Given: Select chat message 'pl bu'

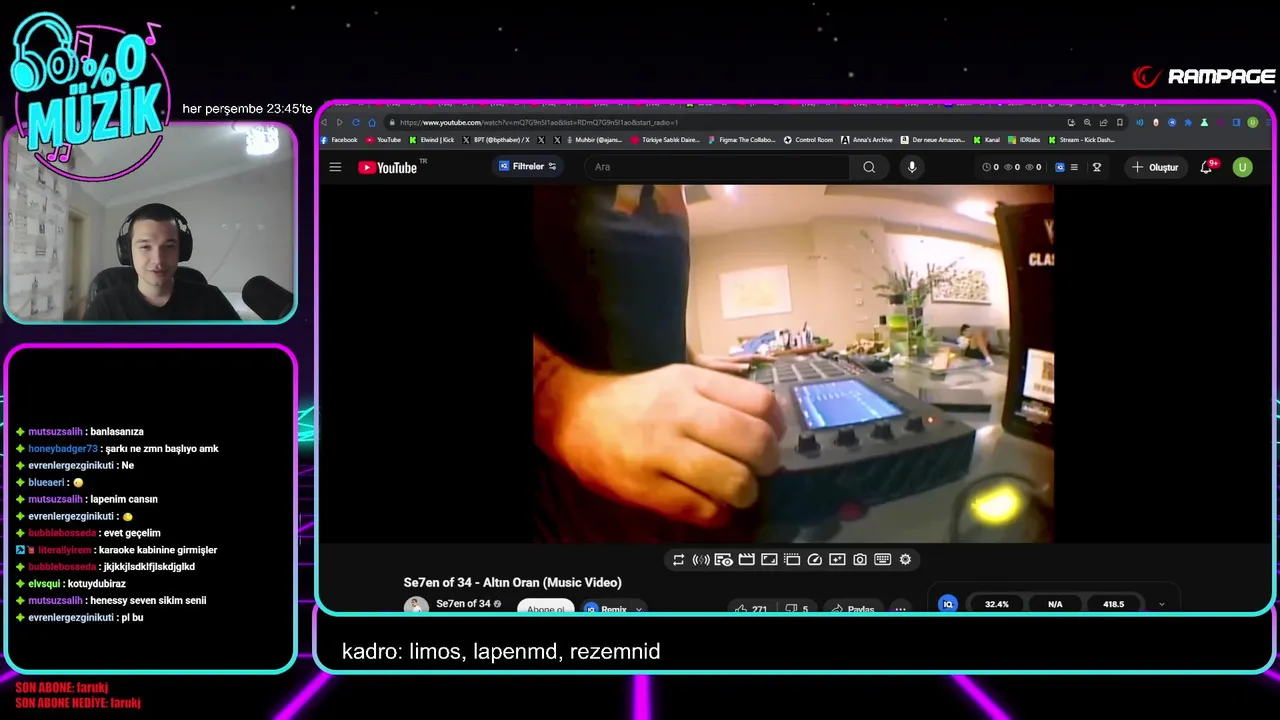Looking at the screenshot, I should (132, 618).
